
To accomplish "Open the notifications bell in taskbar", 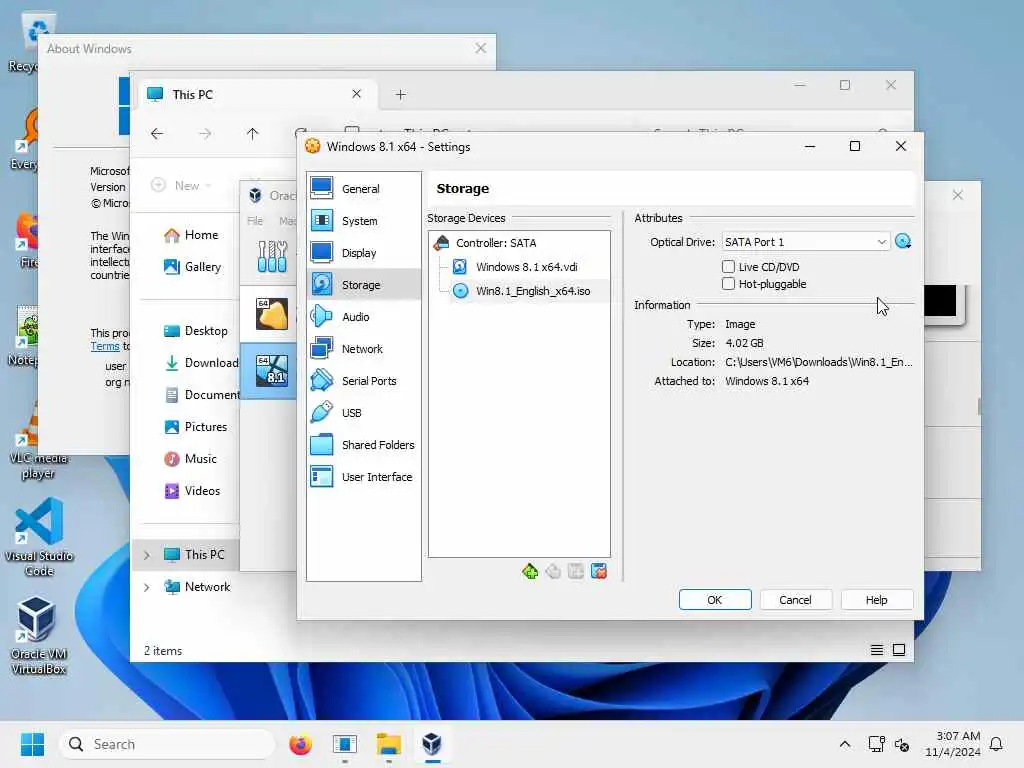I will pyautogui.click(x=997, y=744).
